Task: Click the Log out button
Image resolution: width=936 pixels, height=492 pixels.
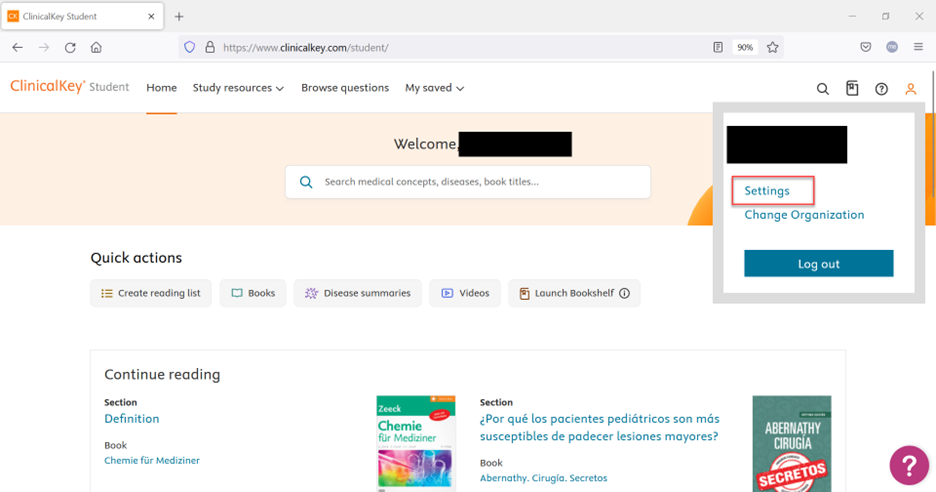Action: click(x=818, y=264)
